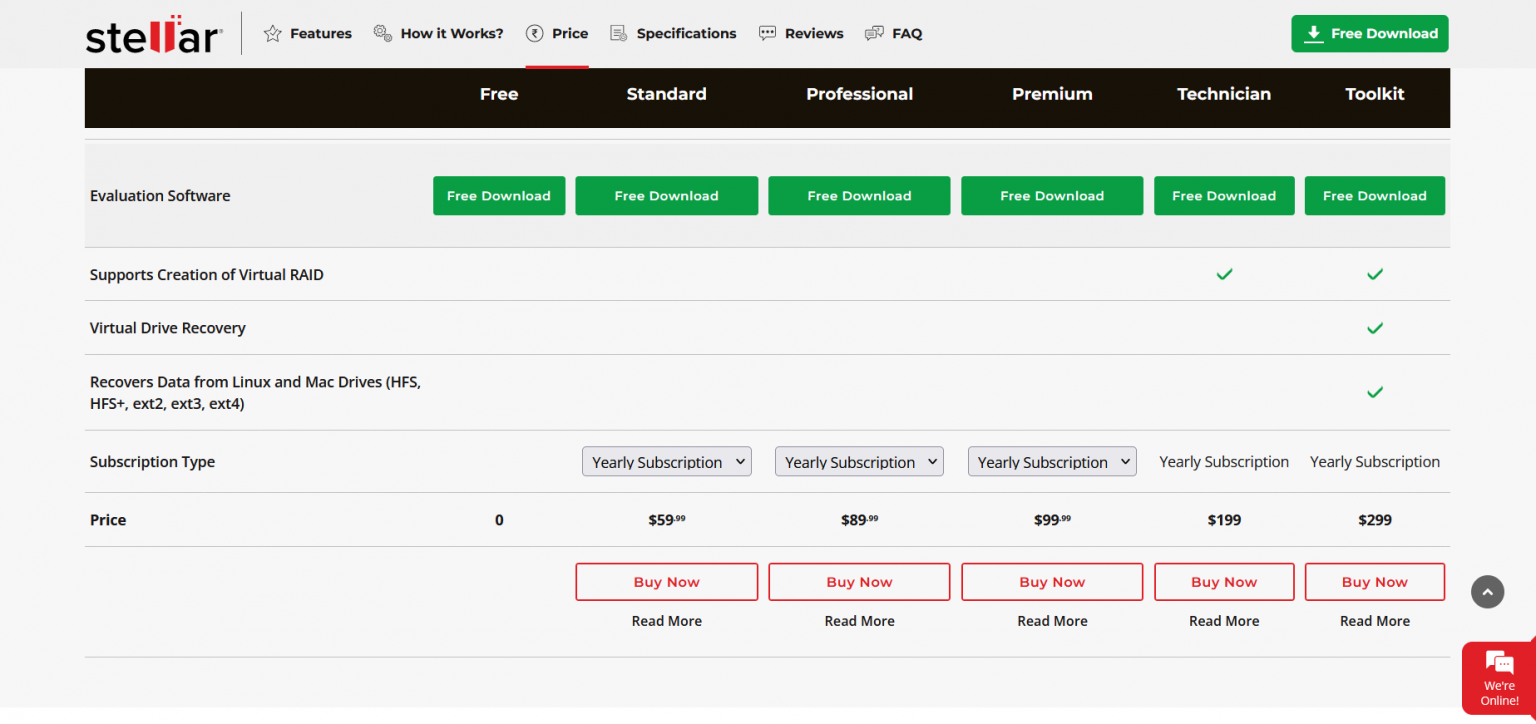Read More about the Professional plan
Screen dimensions: 1536x724
pos(859,621)
